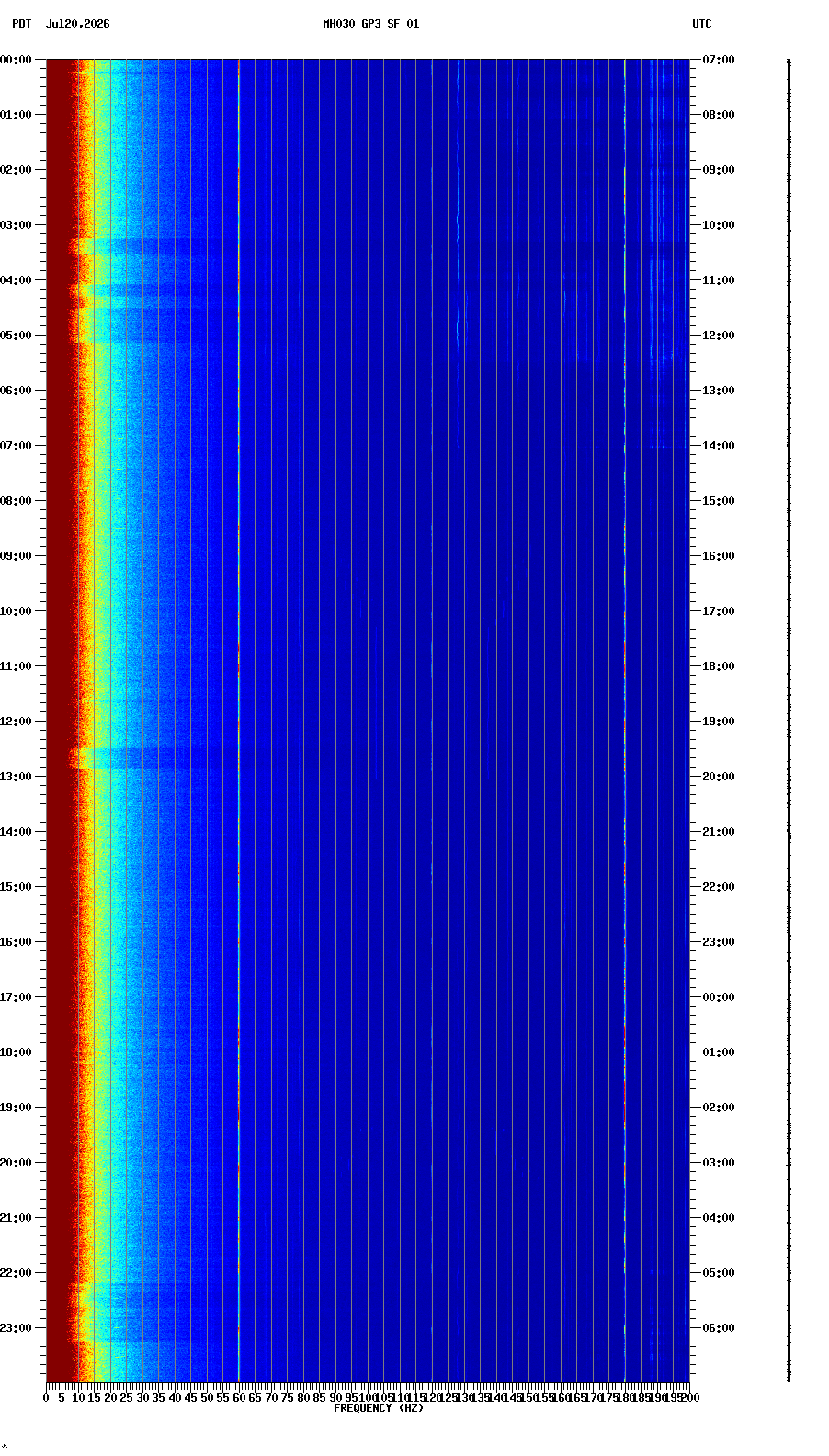829x1456 pixels.
Task: Click 01:00 on the UTC time axis
Action: pyautogui.click(x=719, y=1052)
